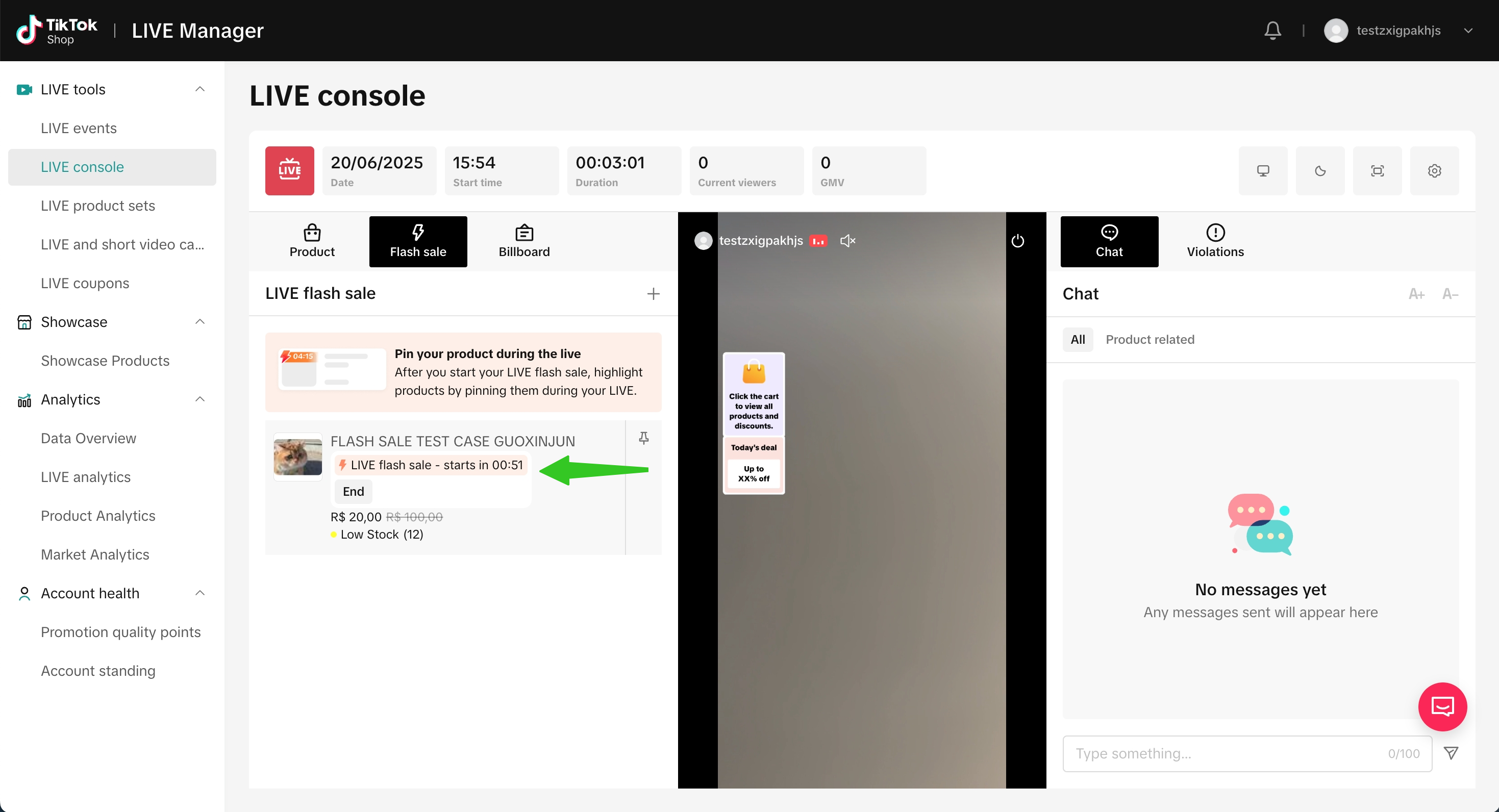
Task: Add a new LIVE flash sale with plus
Action: [653, 294]
